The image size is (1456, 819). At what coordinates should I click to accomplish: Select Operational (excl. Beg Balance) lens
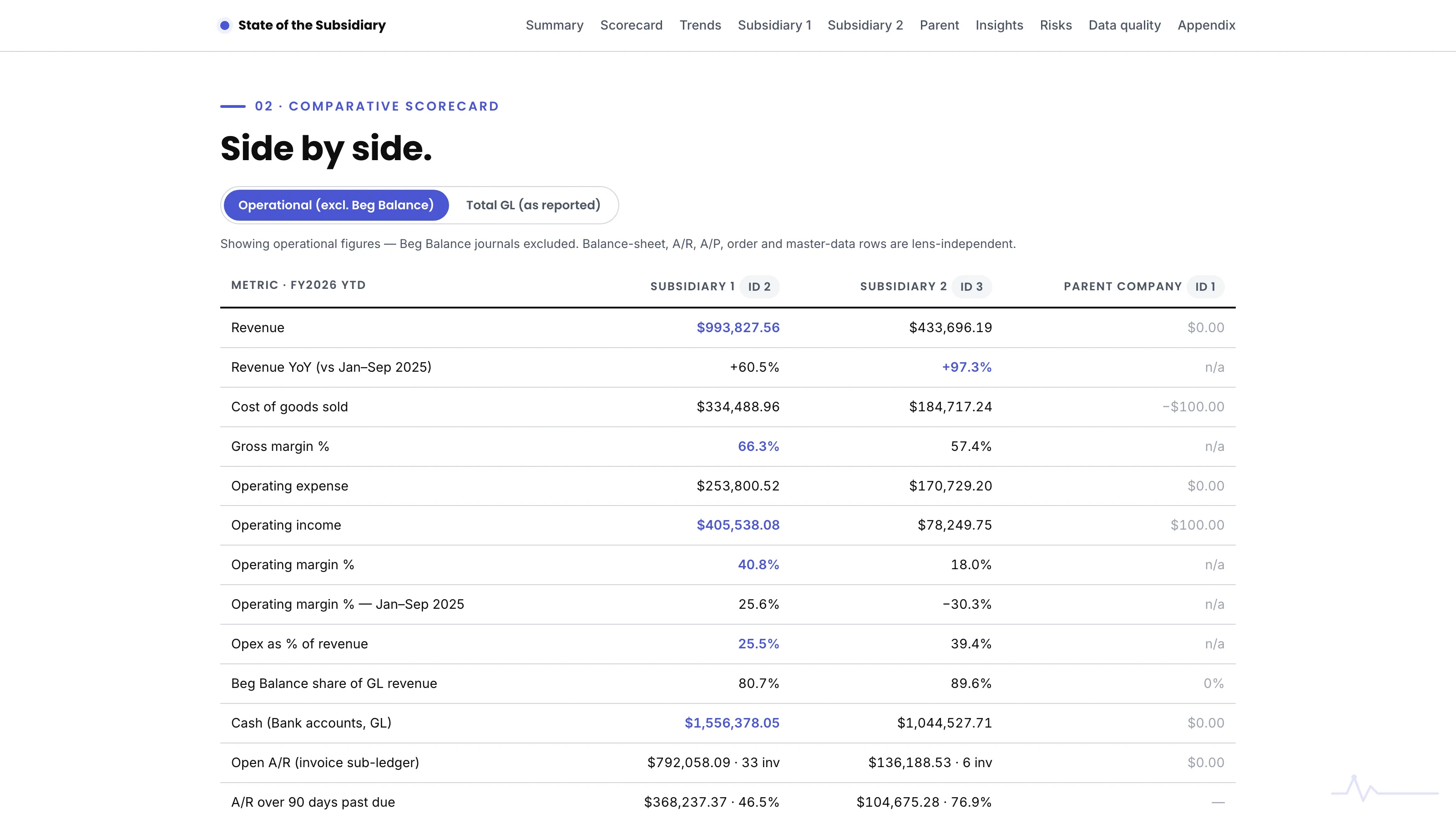[x=336, y=205]
